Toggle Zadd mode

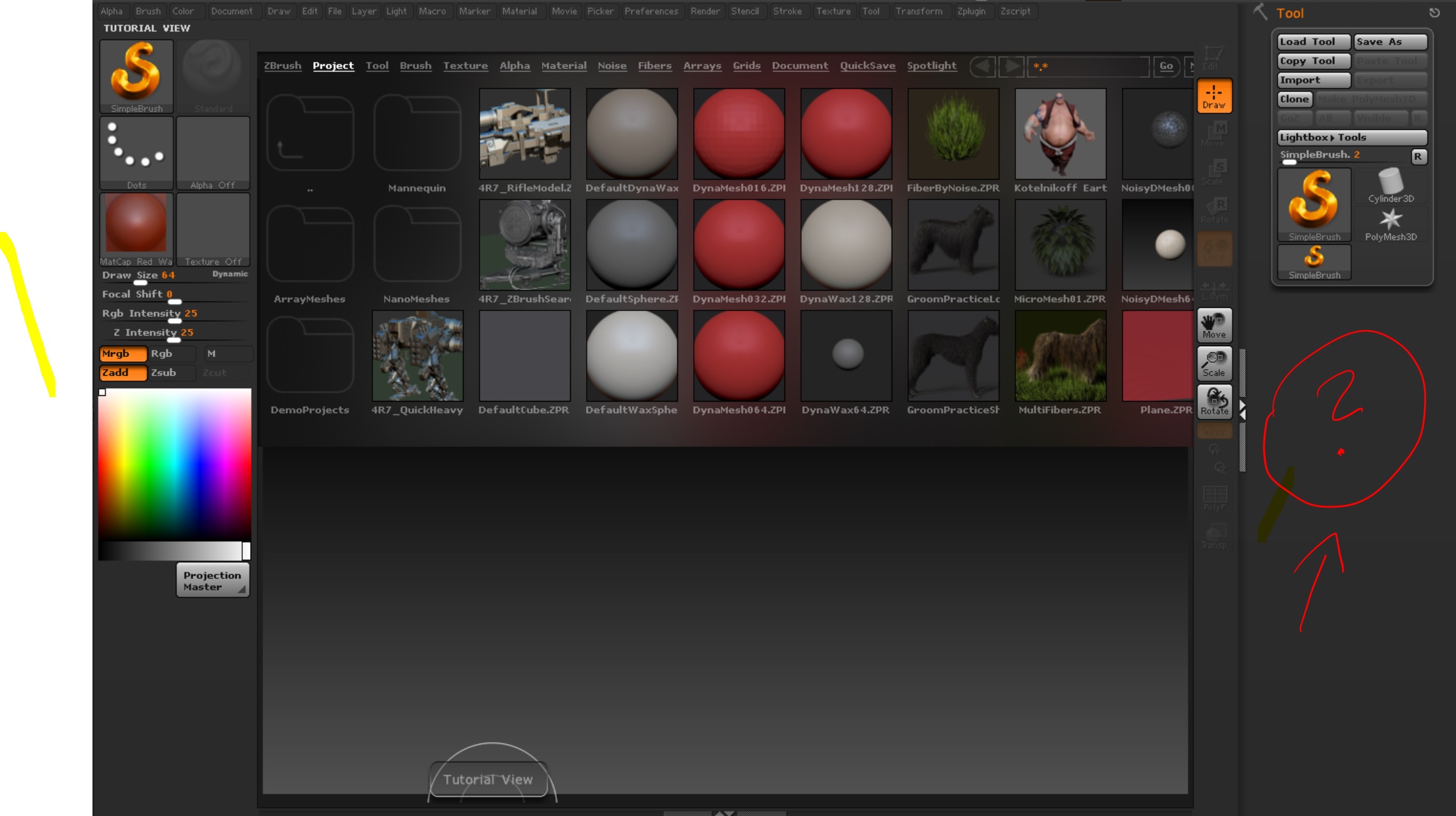point(123,373)
